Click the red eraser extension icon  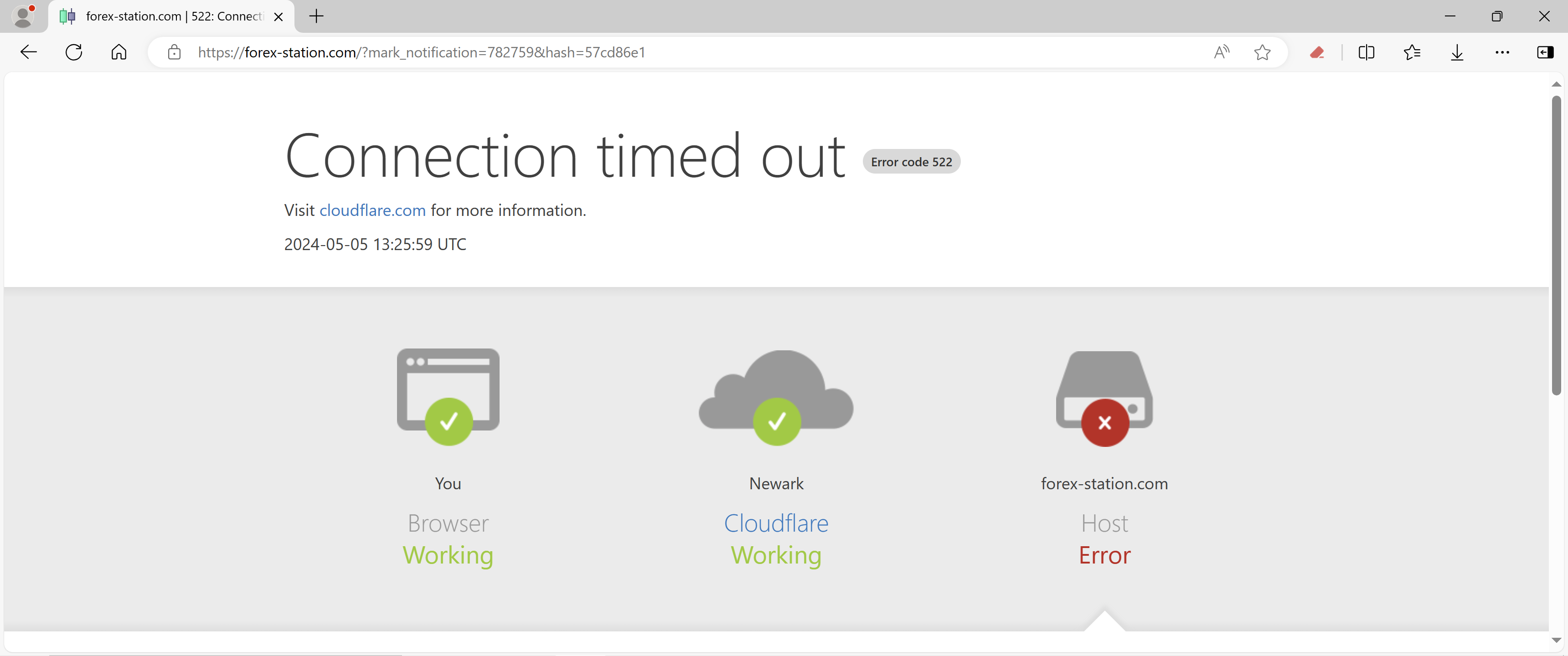1316,52
